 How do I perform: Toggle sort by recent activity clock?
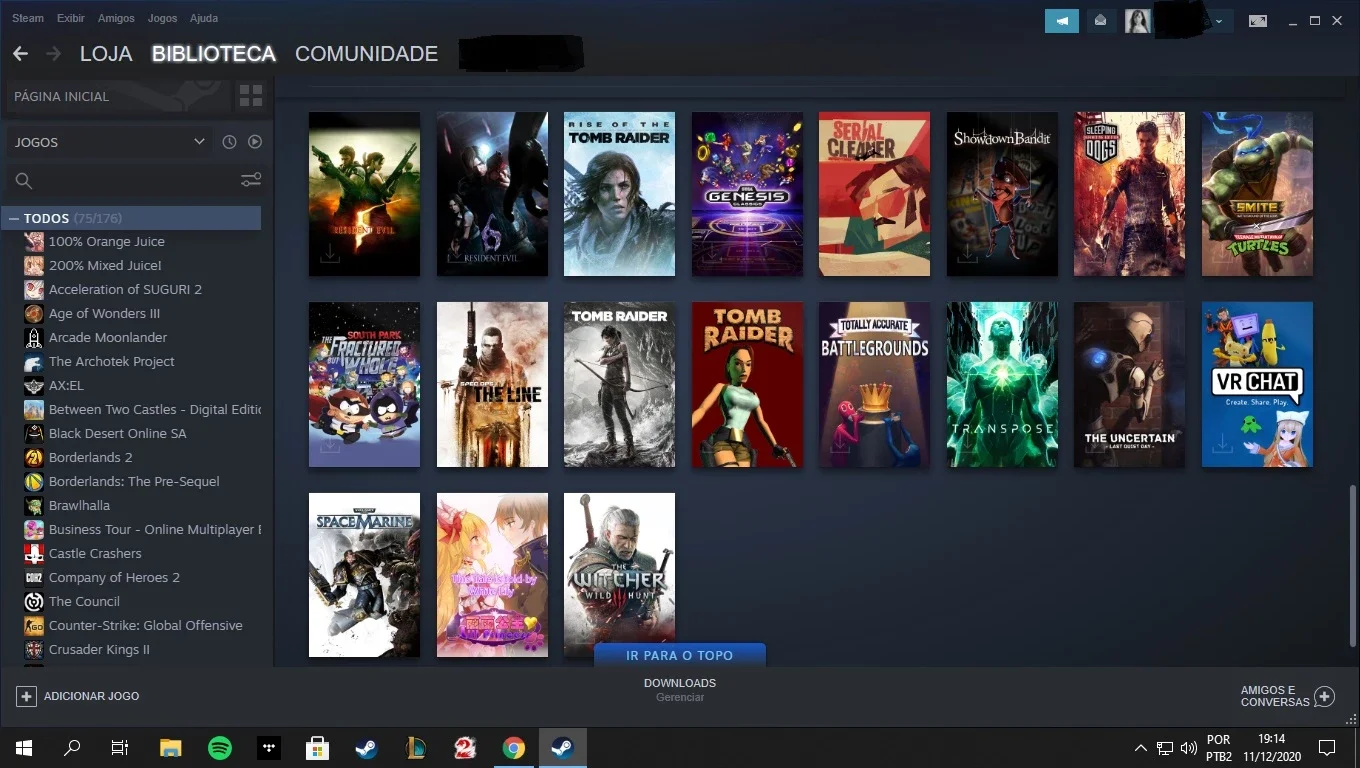pos(229,142)
